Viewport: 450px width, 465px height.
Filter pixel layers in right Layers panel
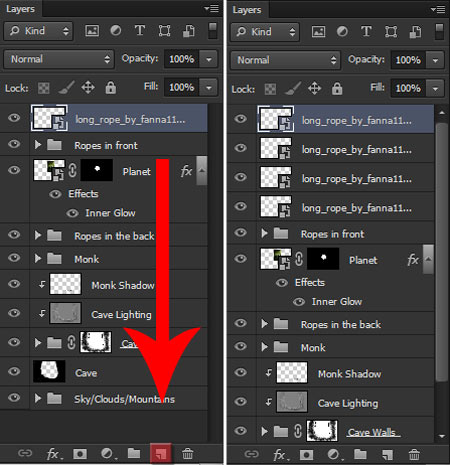(318, 32)
